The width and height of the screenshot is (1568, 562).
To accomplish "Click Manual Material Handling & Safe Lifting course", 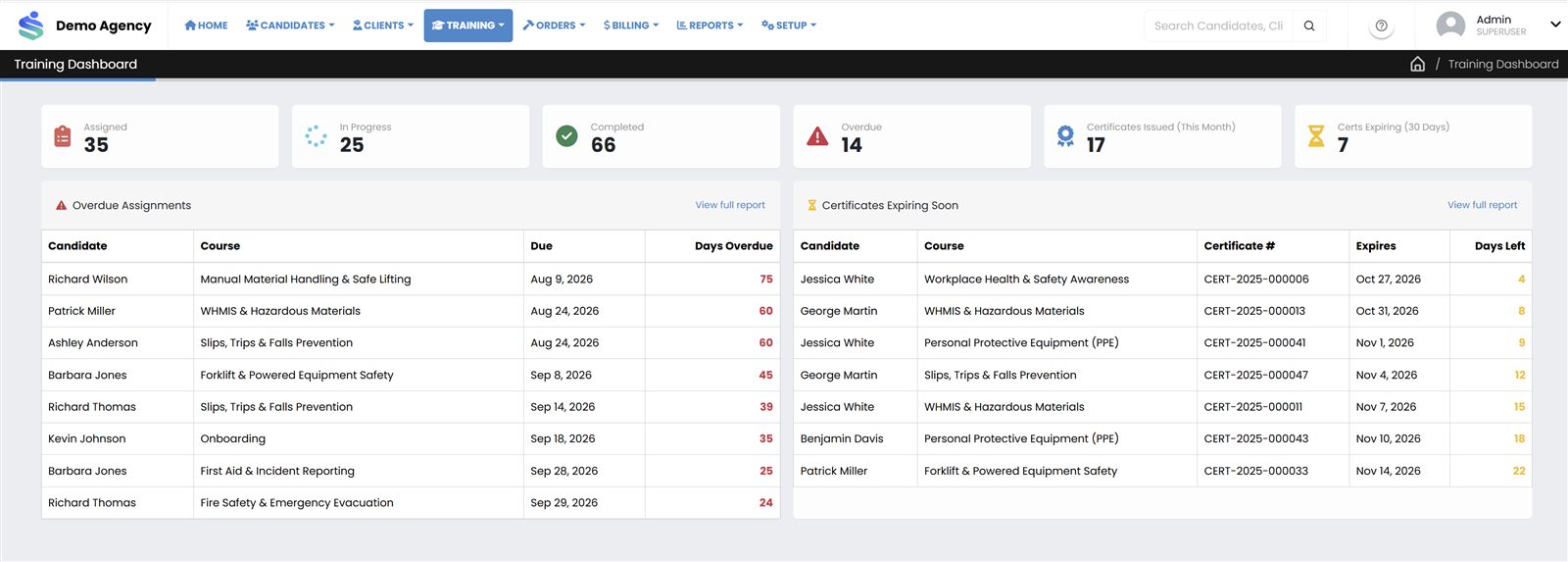I will 306,280.
